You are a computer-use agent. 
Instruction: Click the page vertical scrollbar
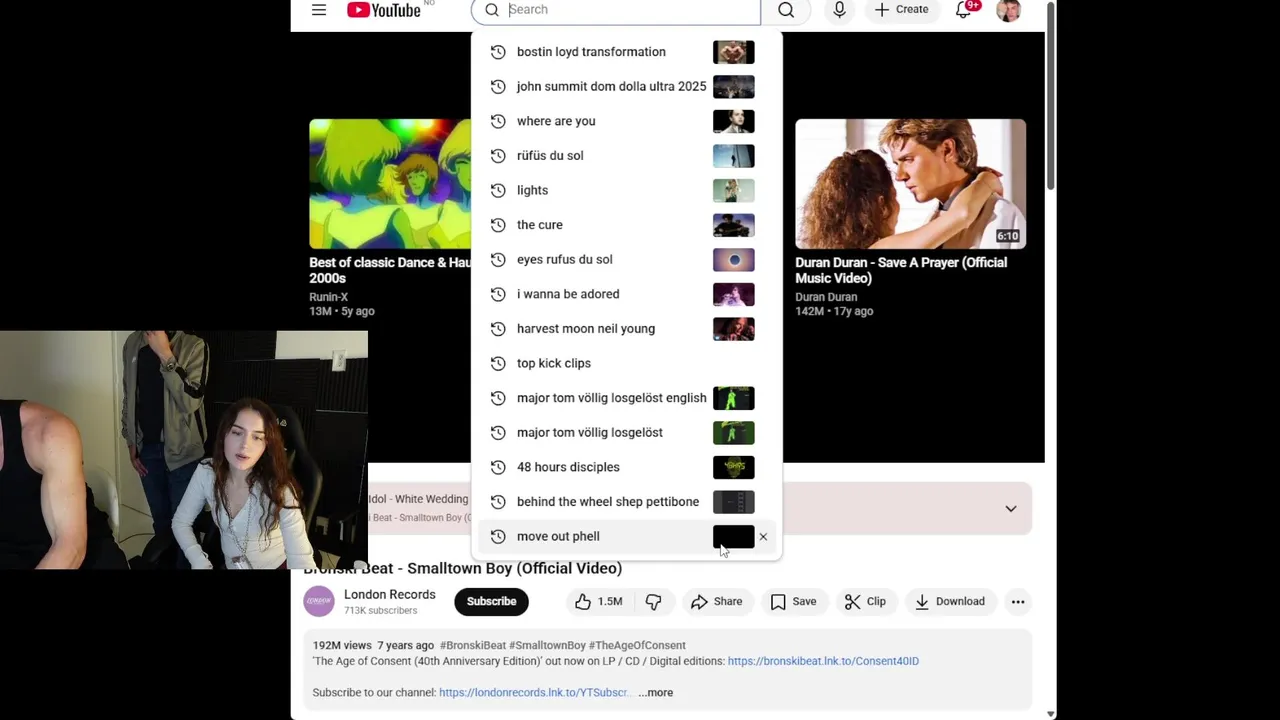click(x=1050, y=95)
